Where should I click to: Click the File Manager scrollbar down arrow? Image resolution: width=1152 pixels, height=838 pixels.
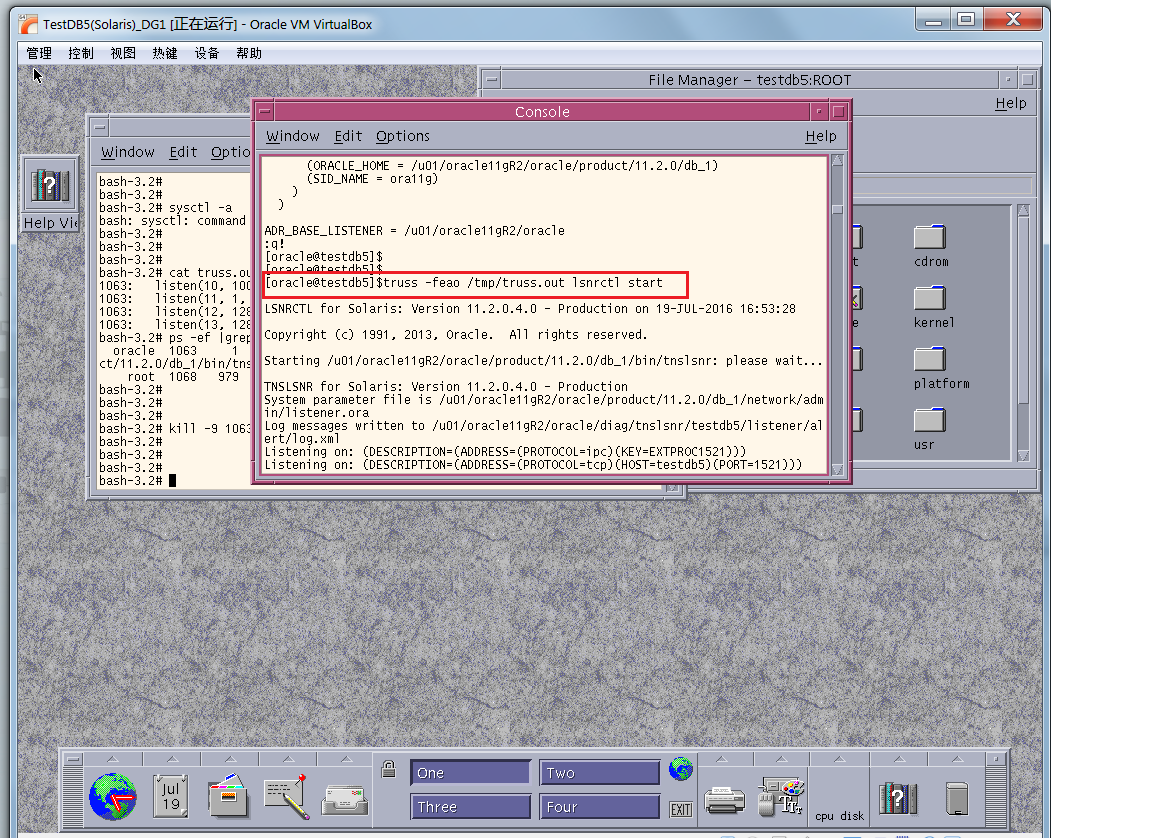(1023, 455)
